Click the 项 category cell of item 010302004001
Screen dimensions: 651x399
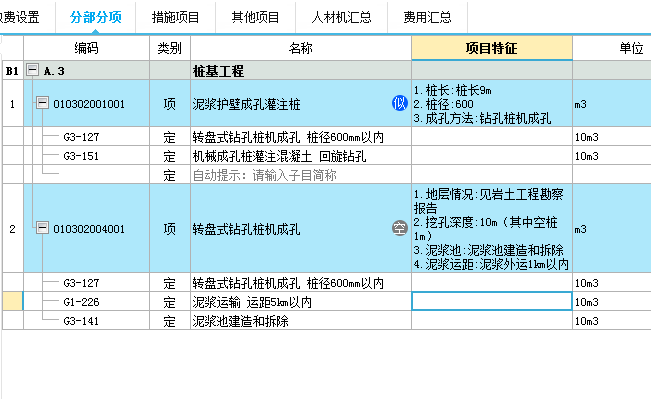tap(170, 228)
